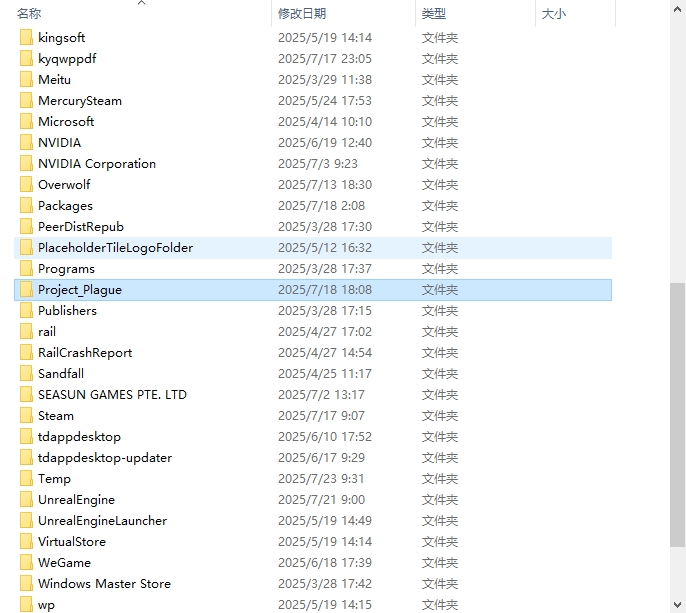Screen dimensions: 686x613
Task: Click the tdappdesktop-updater folder name
Action: [x=105, y=458]
